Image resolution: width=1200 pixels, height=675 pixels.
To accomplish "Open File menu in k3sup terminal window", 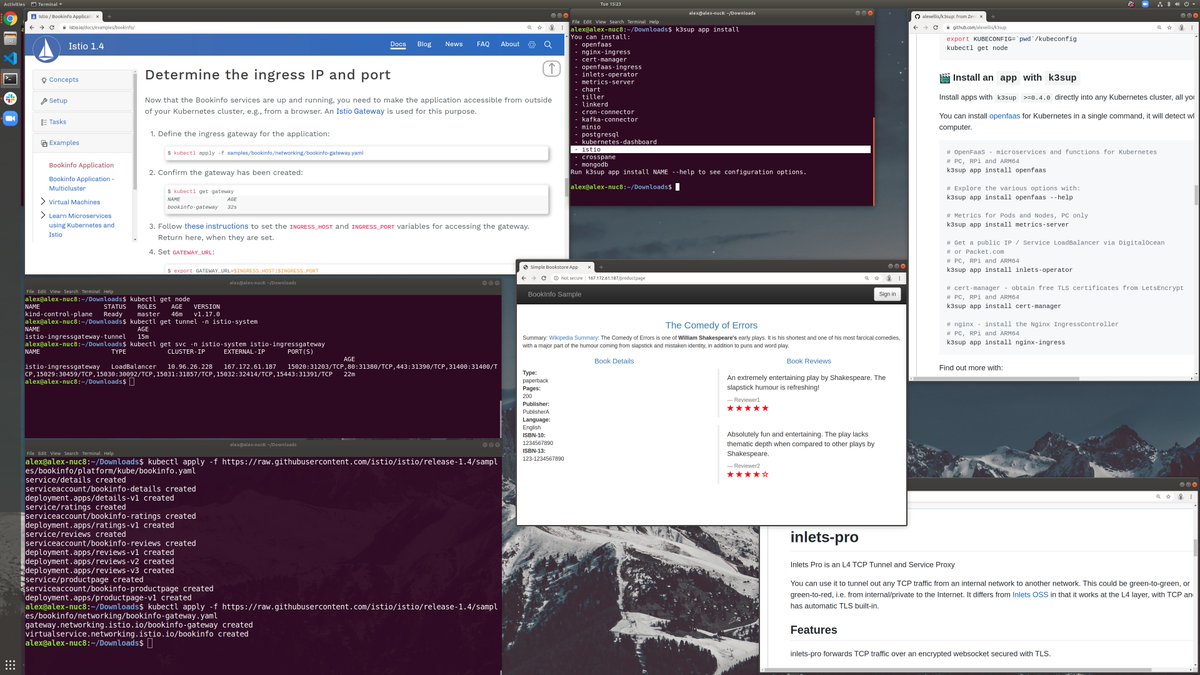I will 576,21.
